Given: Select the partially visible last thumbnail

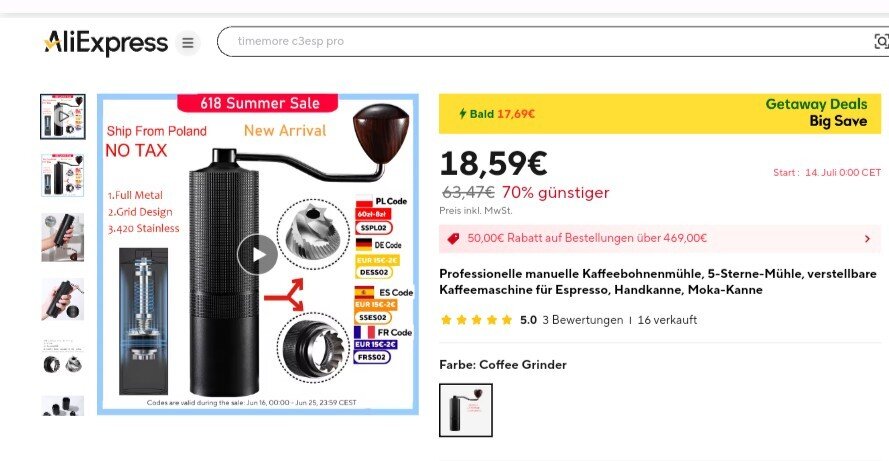Looking at the screenshot, I should (x=63, y=406).
